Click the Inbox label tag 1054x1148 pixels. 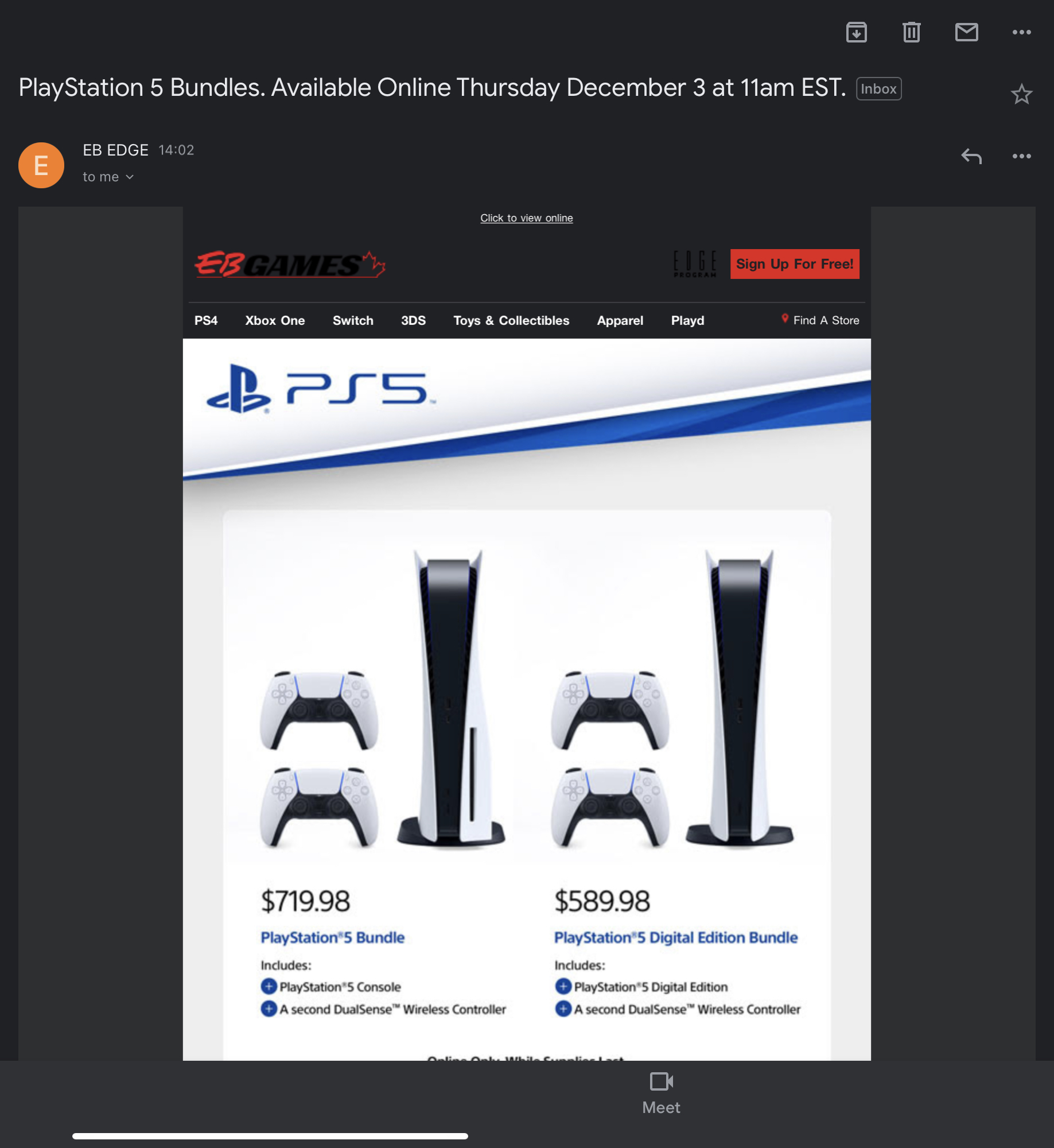878,89
